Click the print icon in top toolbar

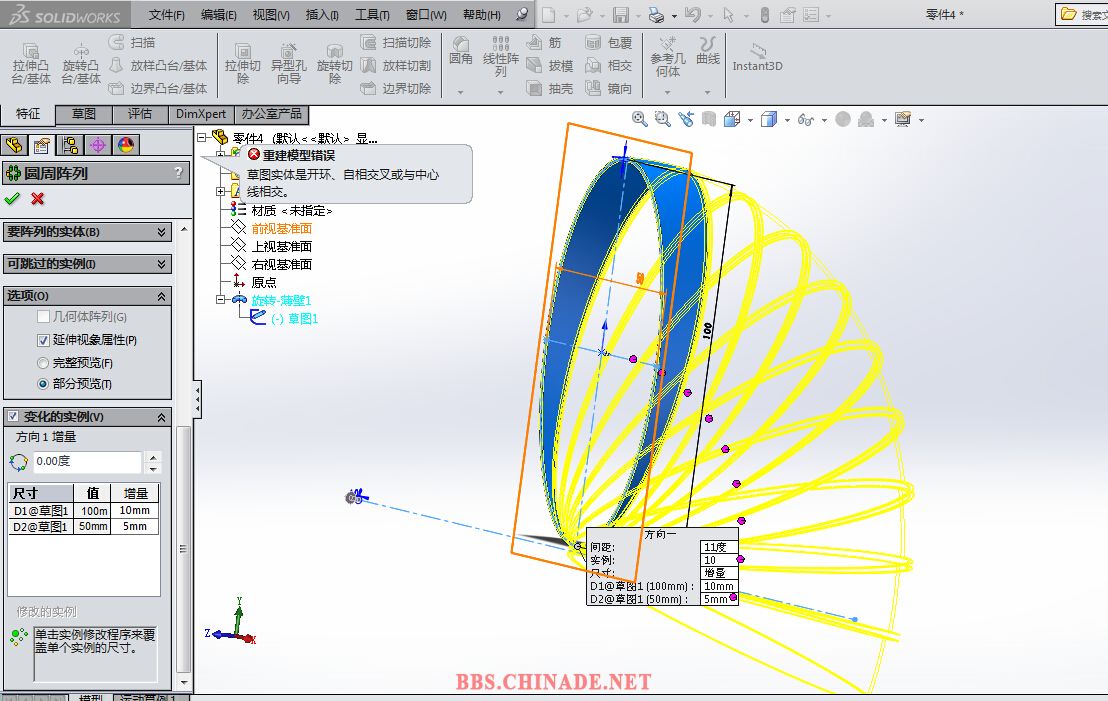(x=655, y=15)
